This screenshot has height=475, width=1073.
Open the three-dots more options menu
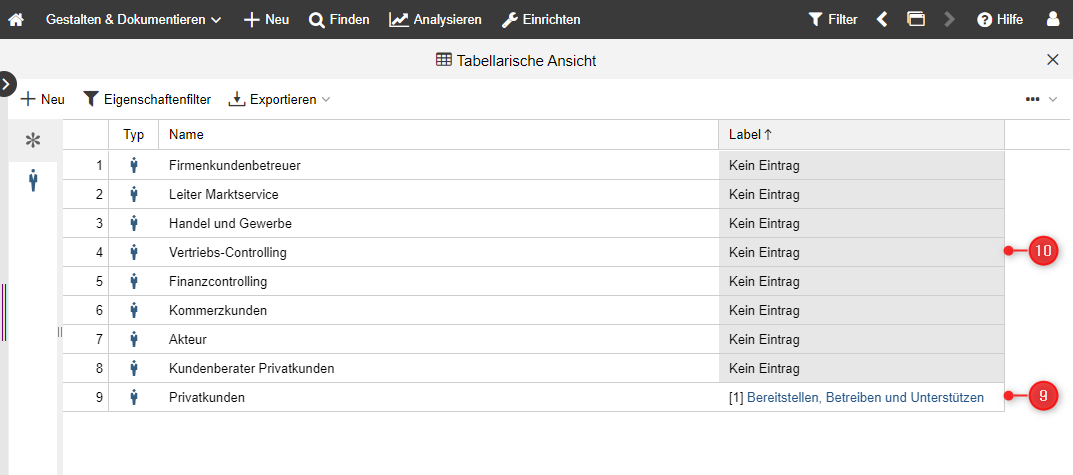click(1033, 99)
